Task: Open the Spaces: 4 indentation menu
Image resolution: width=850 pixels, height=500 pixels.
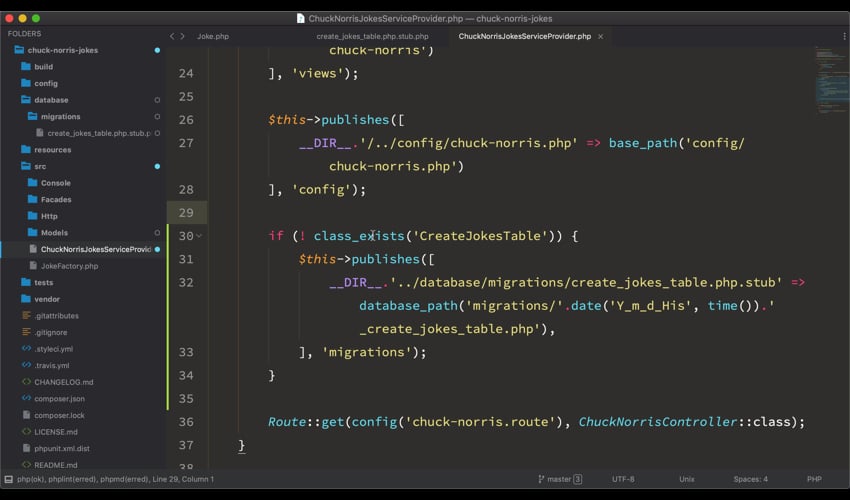Action: (750, 479)
